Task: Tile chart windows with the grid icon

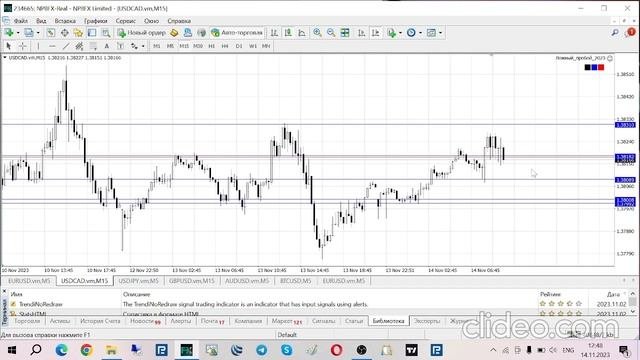Action: (345, 33)
